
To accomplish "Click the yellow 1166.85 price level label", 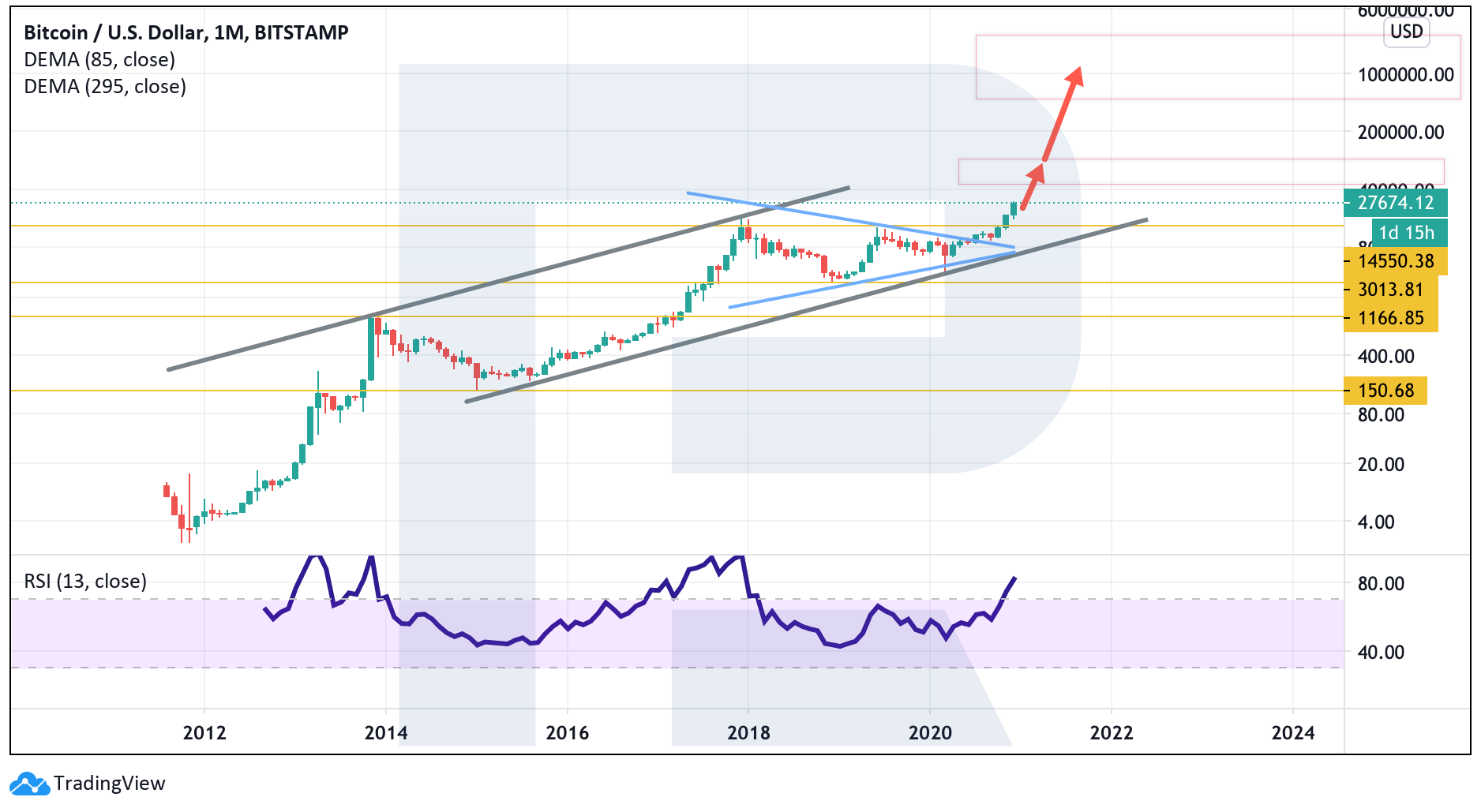I will [1390, 318].
